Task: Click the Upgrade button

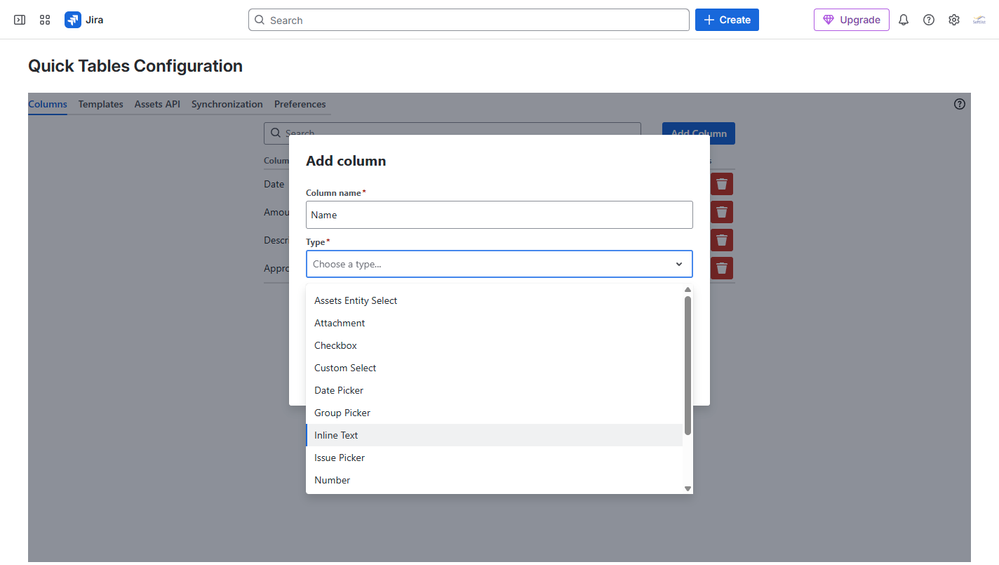Action: [x=851, y=20]
